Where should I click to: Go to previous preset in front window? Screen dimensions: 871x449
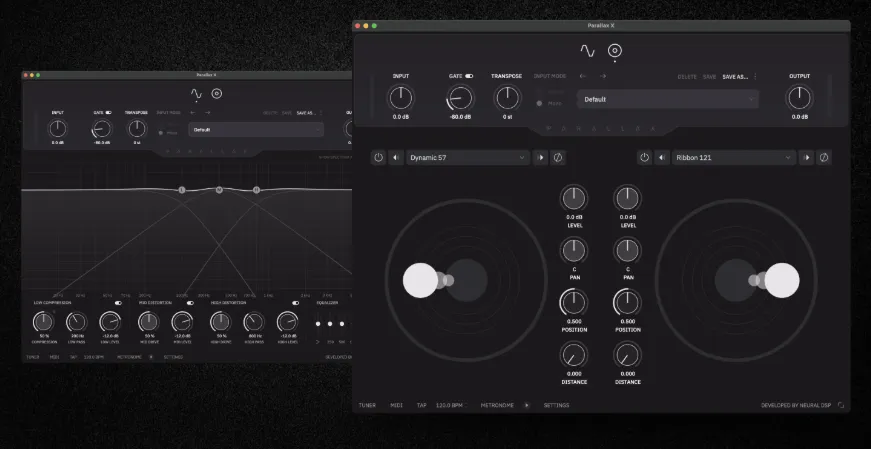point(583,76)
